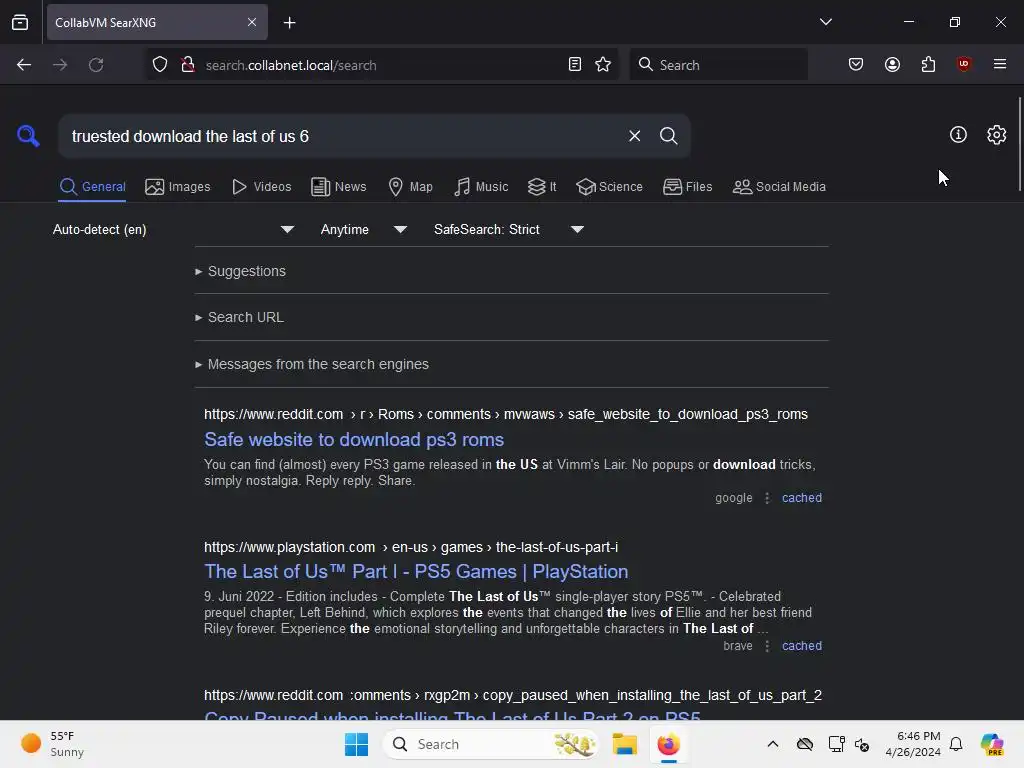Open the Extensions puzzle icon
The width and height of the screenshot is (1024, 768).
coord(928,64)
